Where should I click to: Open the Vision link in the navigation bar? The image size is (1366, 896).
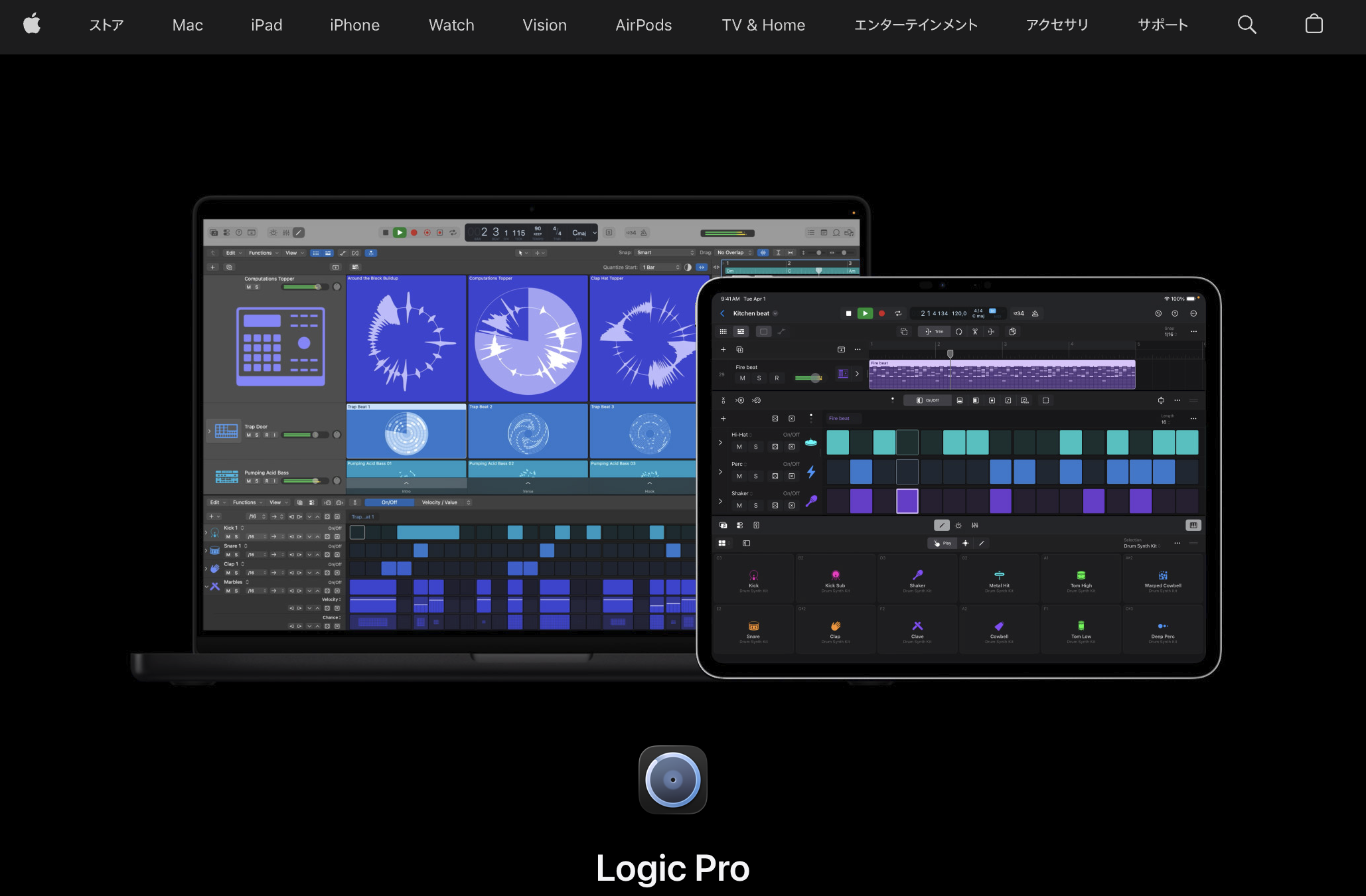[545, 25]
